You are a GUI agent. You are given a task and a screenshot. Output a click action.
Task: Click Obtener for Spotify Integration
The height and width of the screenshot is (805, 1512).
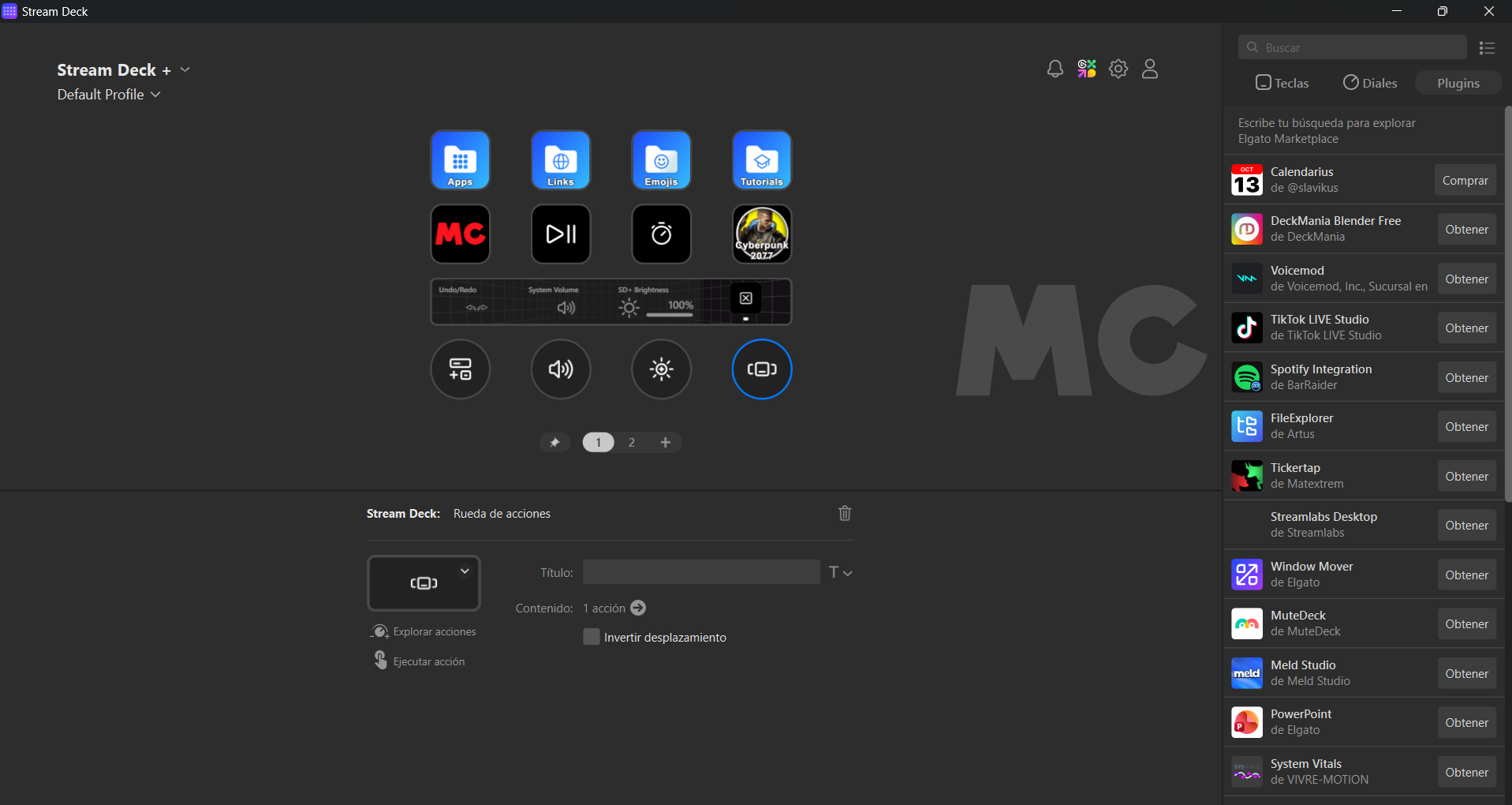coord(1466,378)
